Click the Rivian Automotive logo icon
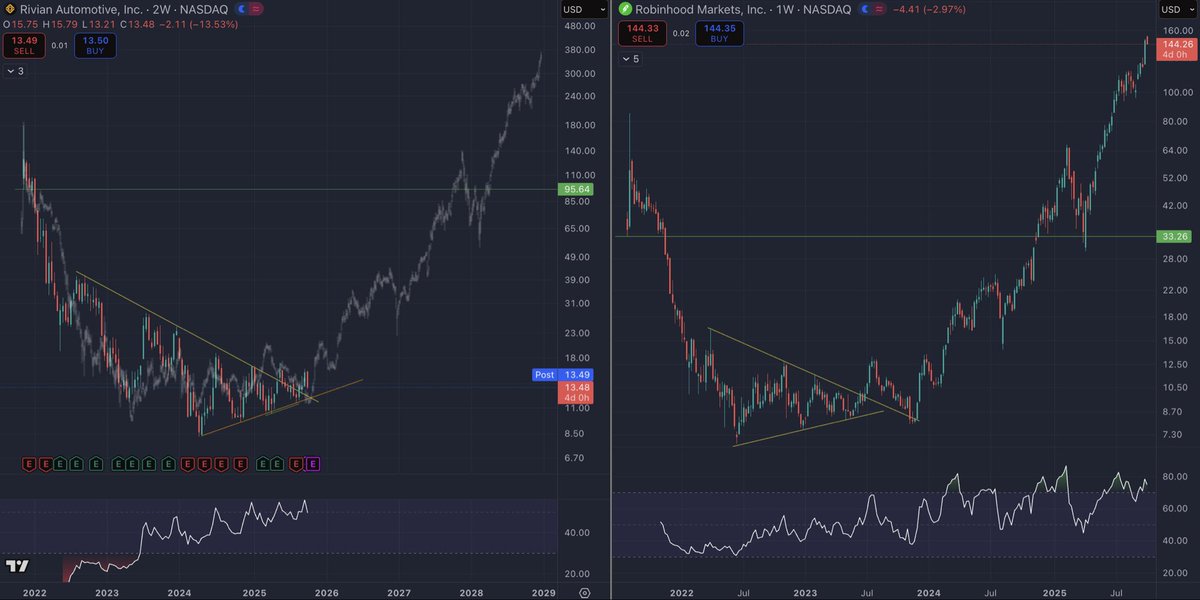This screenshot has width=1200, height=600. pos(10,9)
